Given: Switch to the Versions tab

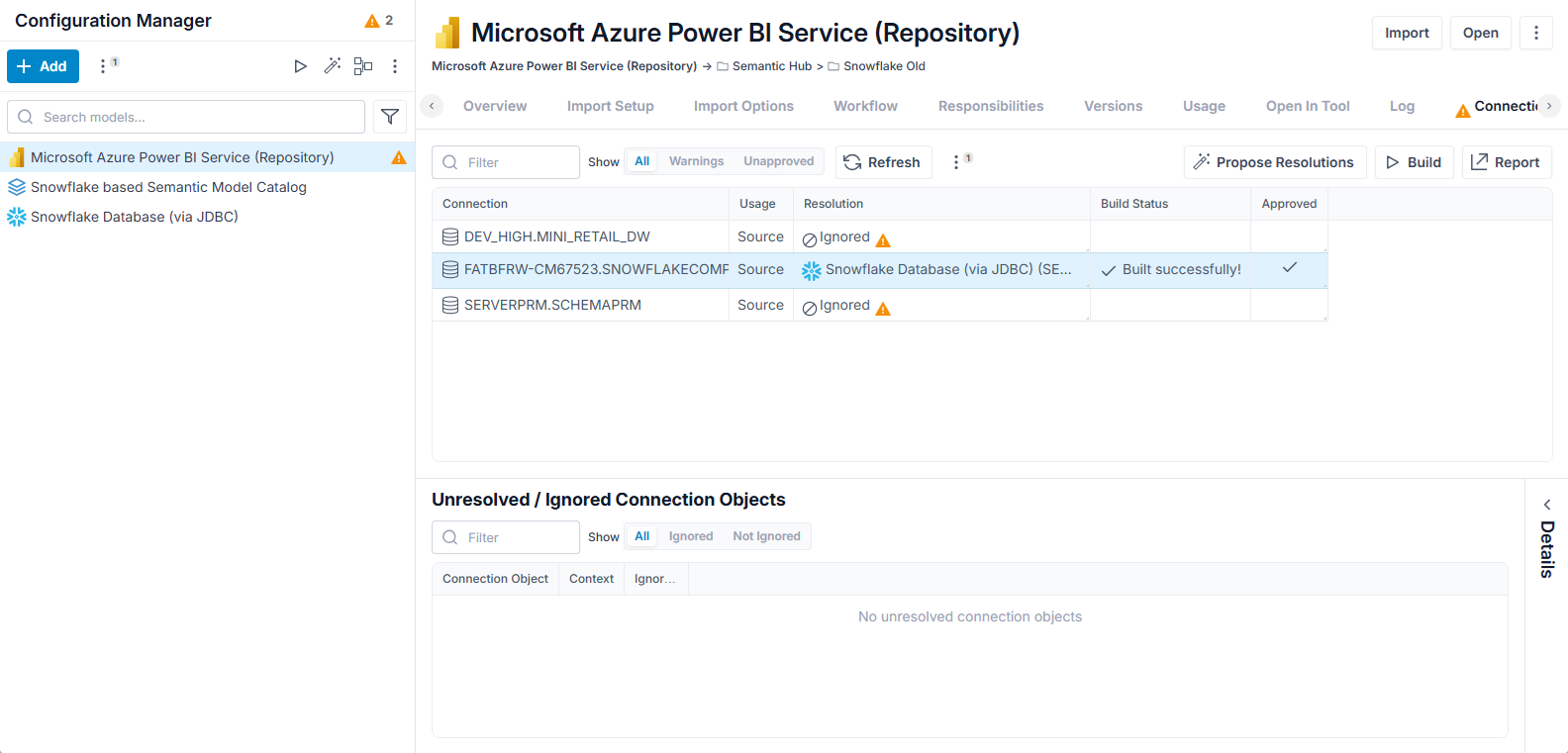Looking at the screenshot, I should tap(1114, 106).
